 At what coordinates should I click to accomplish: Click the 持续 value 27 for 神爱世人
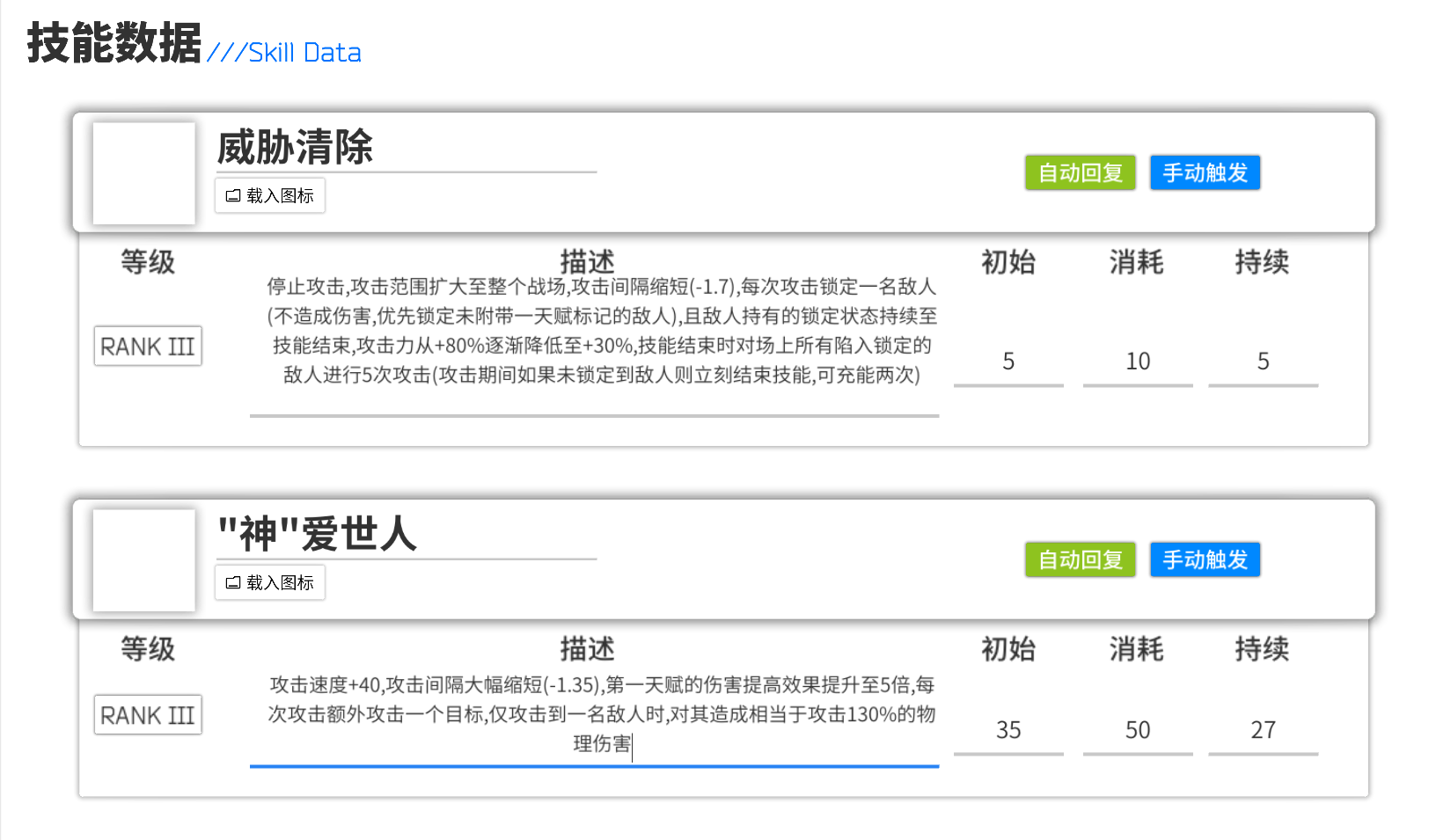pos(1264,730)
